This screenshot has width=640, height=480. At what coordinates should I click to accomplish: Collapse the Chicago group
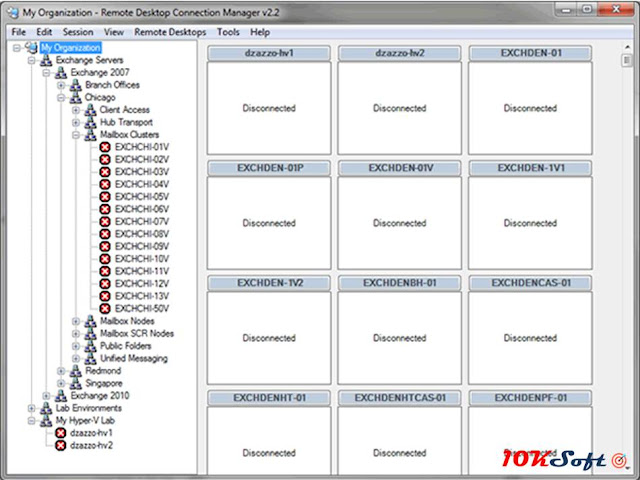(61, 98)
